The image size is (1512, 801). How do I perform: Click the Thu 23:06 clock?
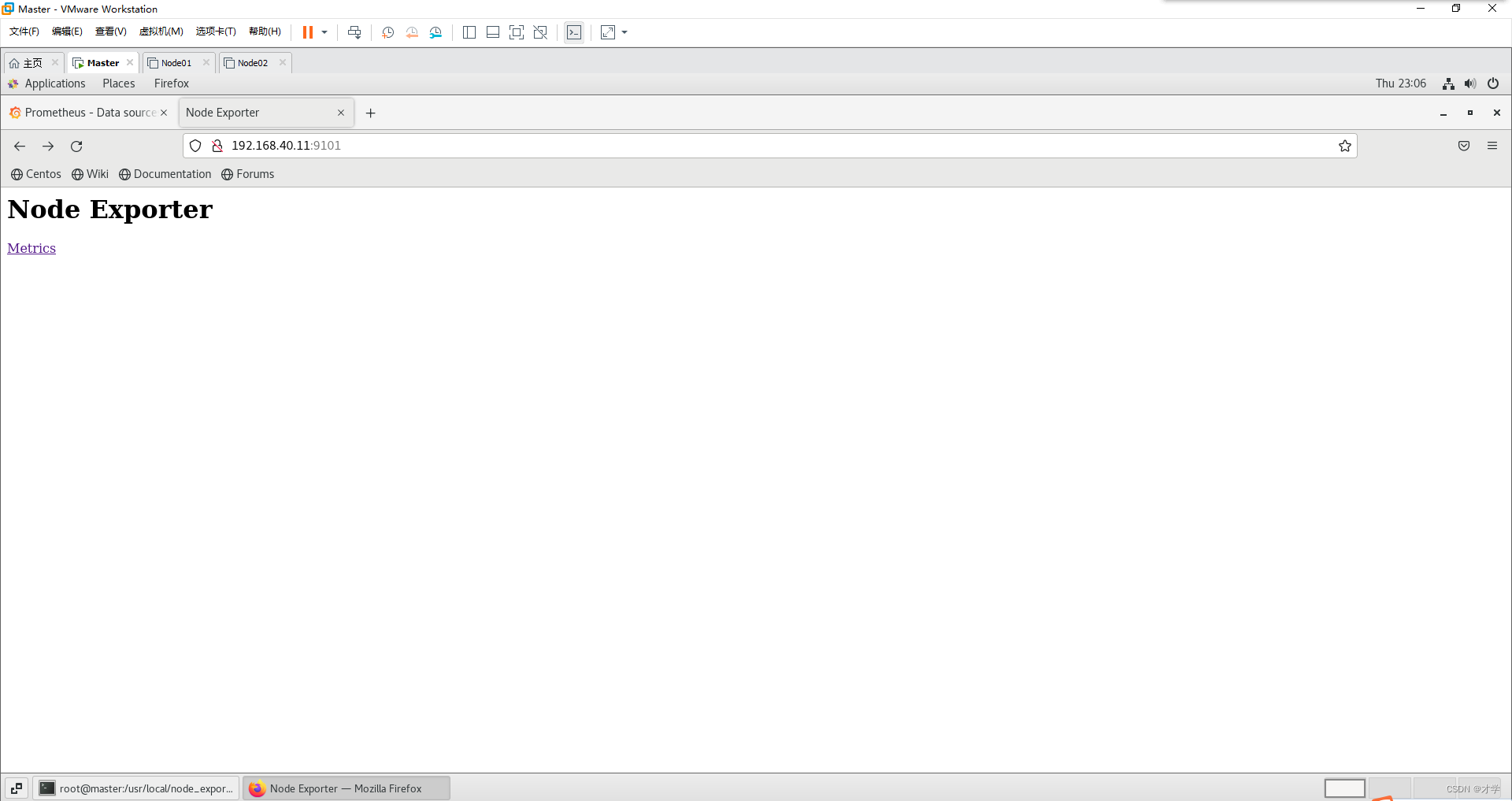[x=1401, y=83]
